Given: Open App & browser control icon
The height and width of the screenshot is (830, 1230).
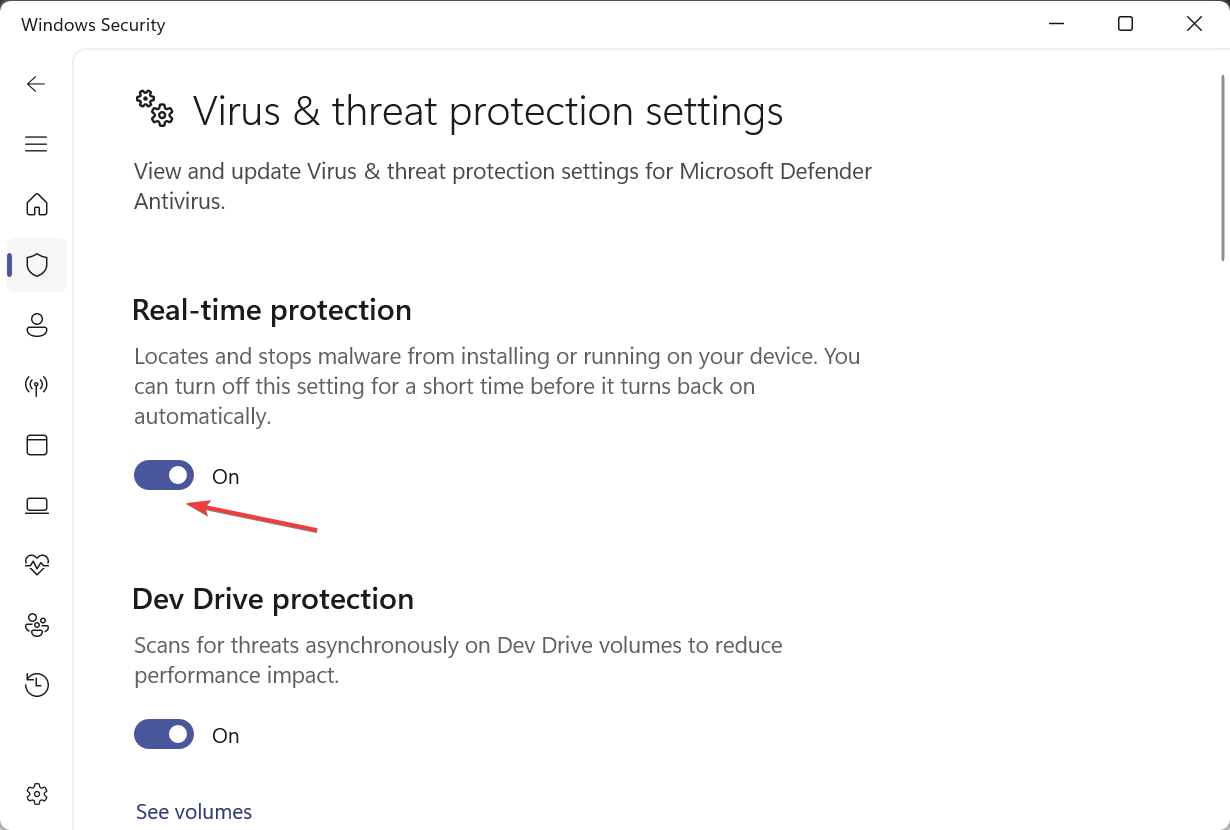Looking at the screenshot, I should [37, 445].
